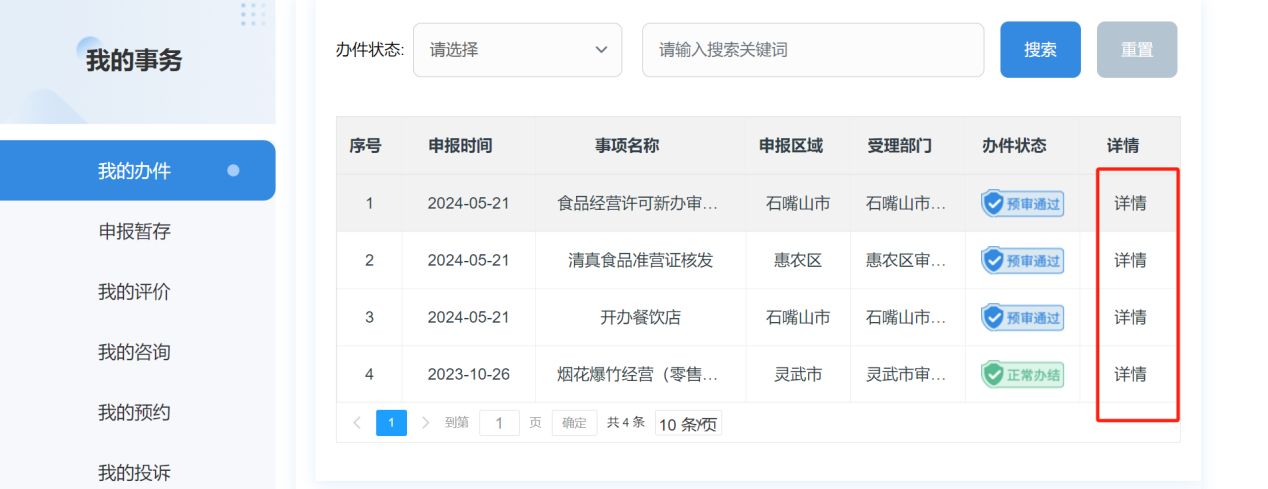Open 我的预约 sidebar item
Viewport: 1268px width, 489px height.
coord(135,412)
